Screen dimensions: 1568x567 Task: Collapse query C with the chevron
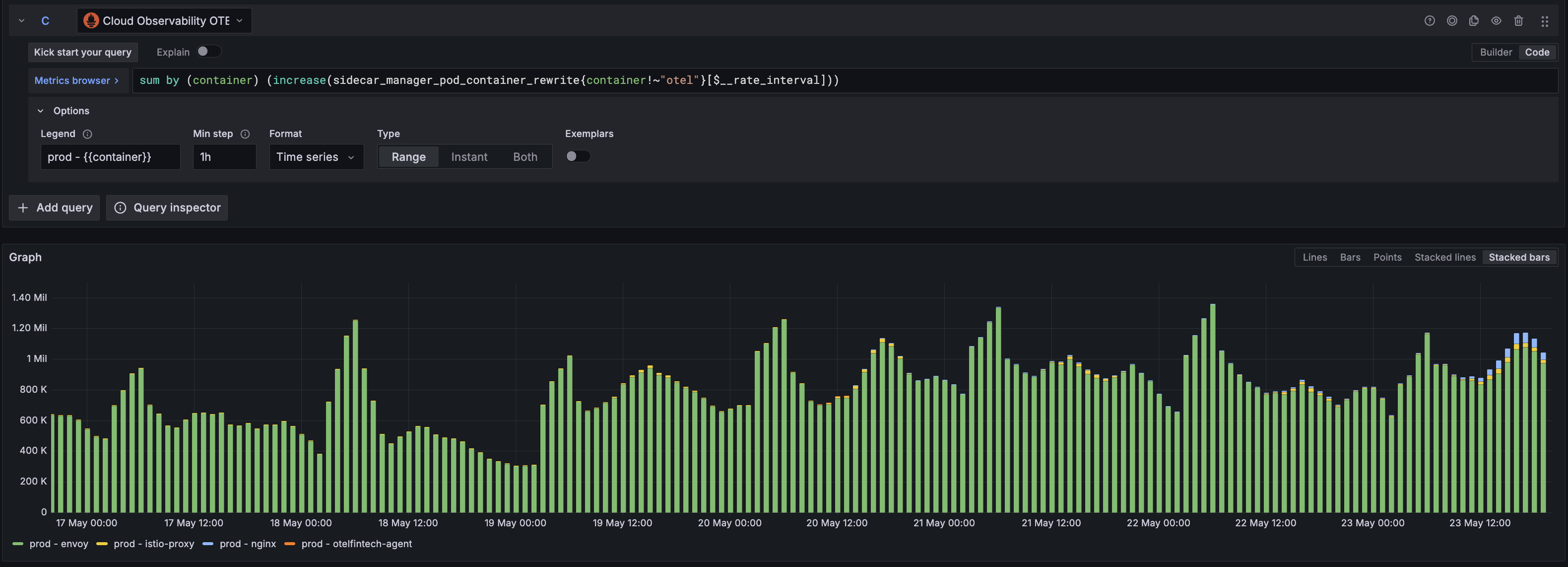(21, 21)
